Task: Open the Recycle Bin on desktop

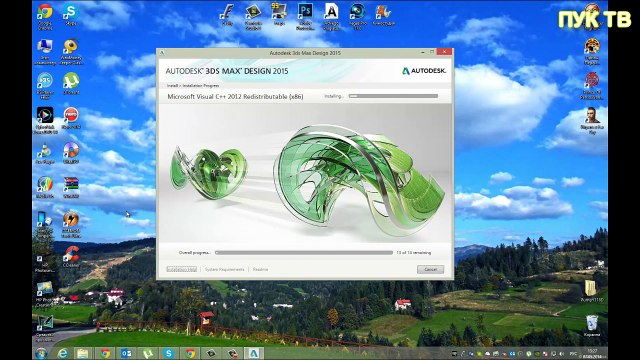Action: 592,326
